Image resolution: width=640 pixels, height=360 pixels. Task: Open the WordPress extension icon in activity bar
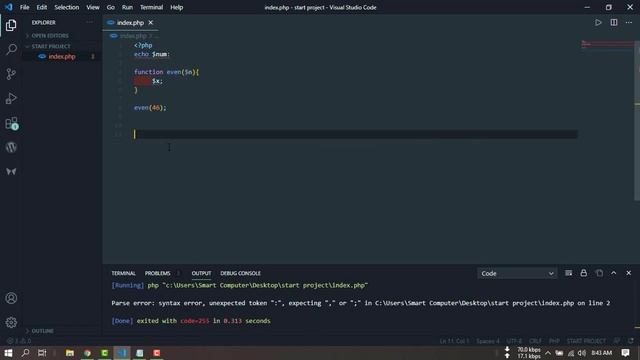click(x=11, y=147)
